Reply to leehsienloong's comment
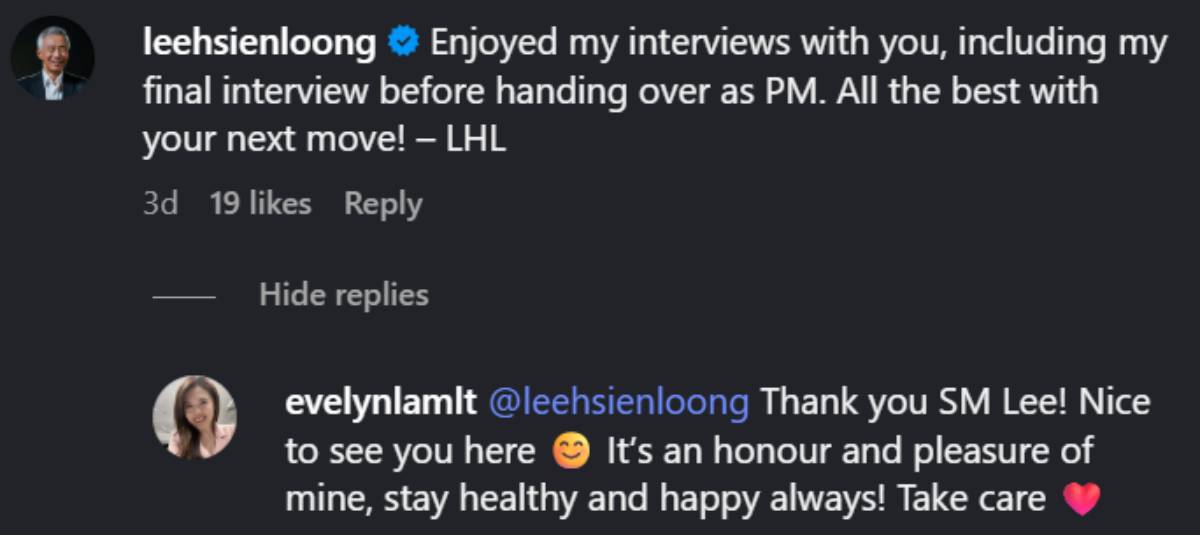 coord(383,204)
